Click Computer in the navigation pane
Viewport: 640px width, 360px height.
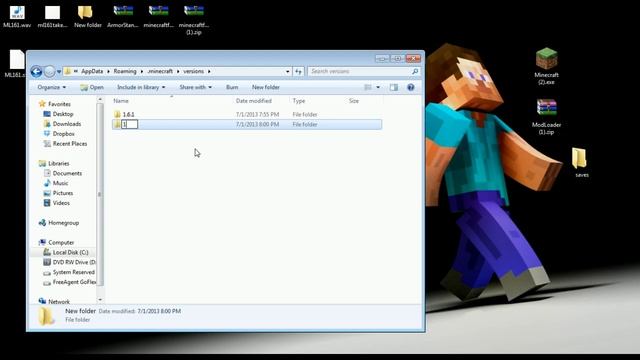click(x=56, y=242)
